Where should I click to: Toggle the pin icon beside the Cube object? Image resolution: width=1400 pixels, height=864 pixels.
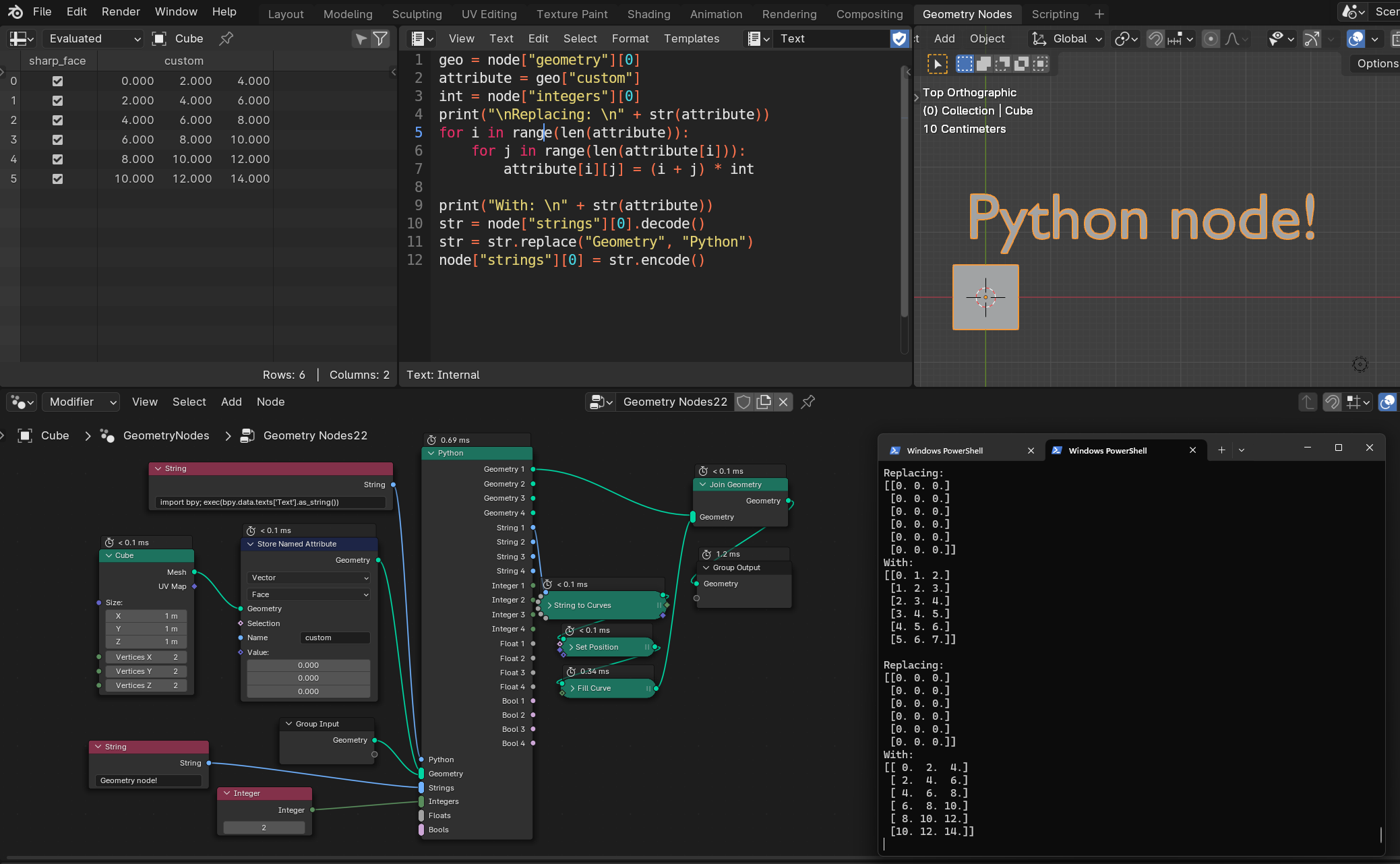pyautogui.click(x=226, y=38)
